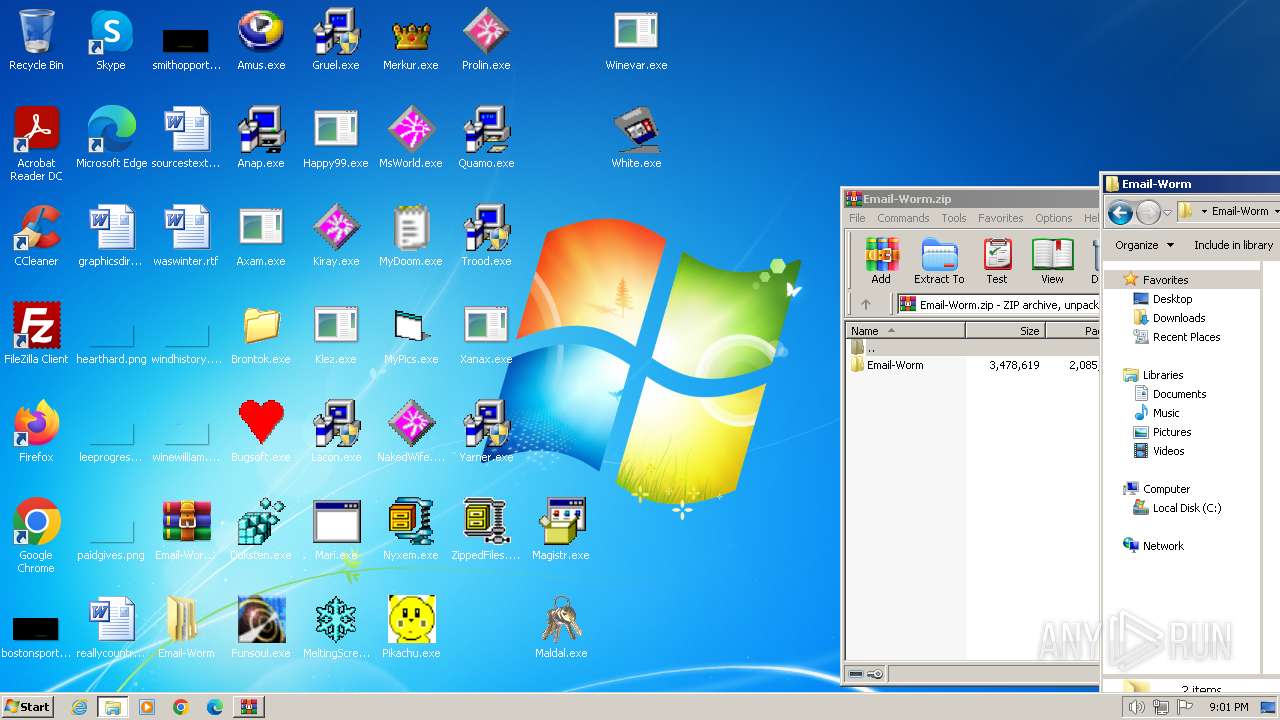The height and width of the screenshot is (720, 1280).
Task: Select the Prolin.exe desktop icon
Action: [486, 40]
